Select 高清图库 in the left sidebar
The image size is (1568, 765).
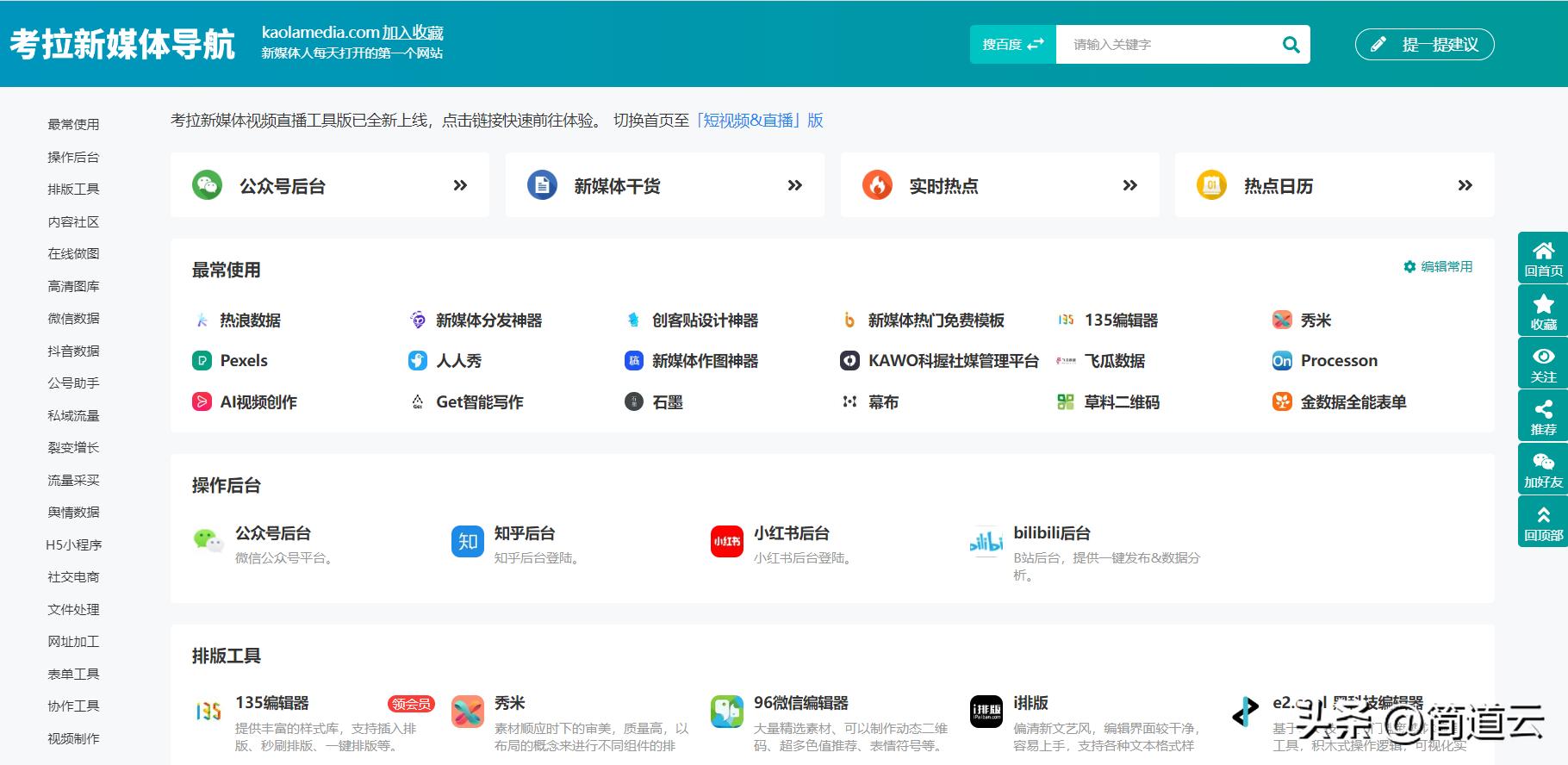(73, 286)
